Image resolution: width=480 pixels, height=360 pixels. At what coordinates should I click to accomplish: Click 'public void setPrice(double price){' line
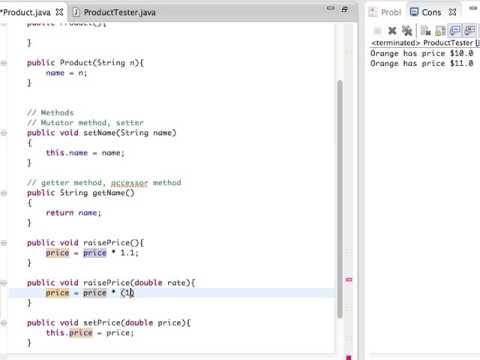point(109,323)
